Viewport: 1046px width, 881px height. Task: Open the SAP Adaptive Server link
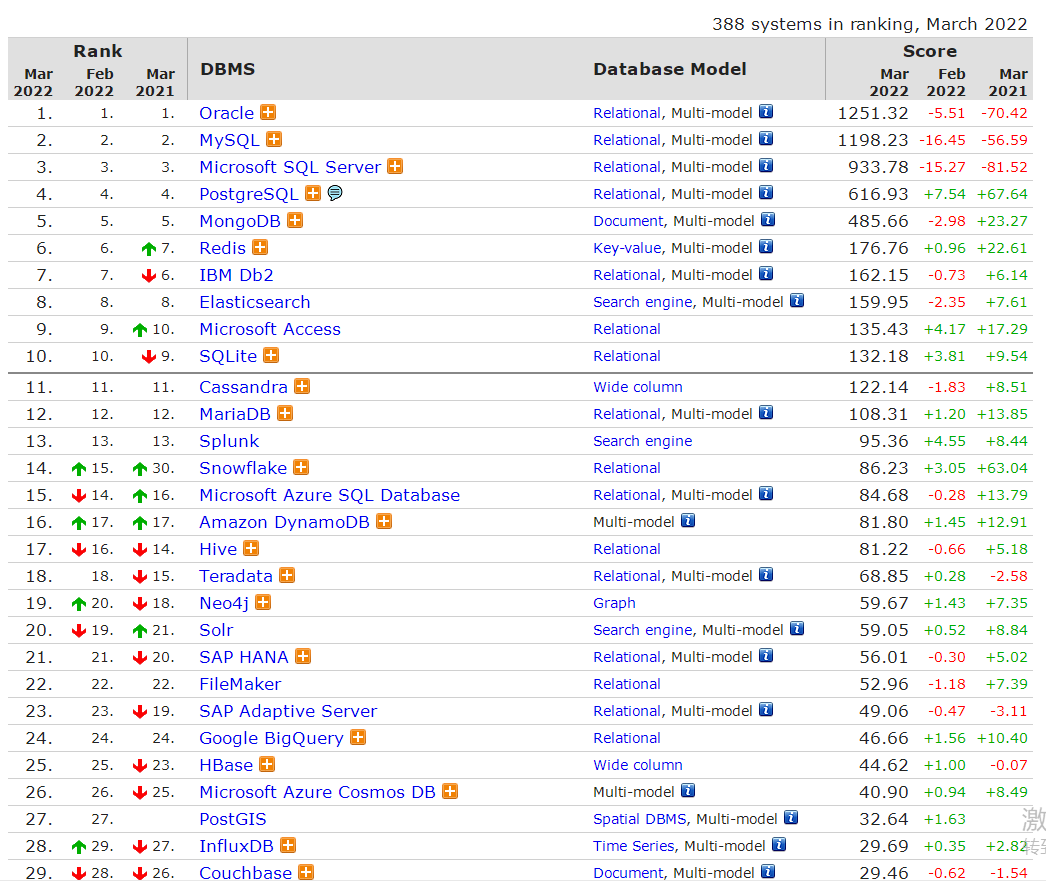click(x=288, y=712)
